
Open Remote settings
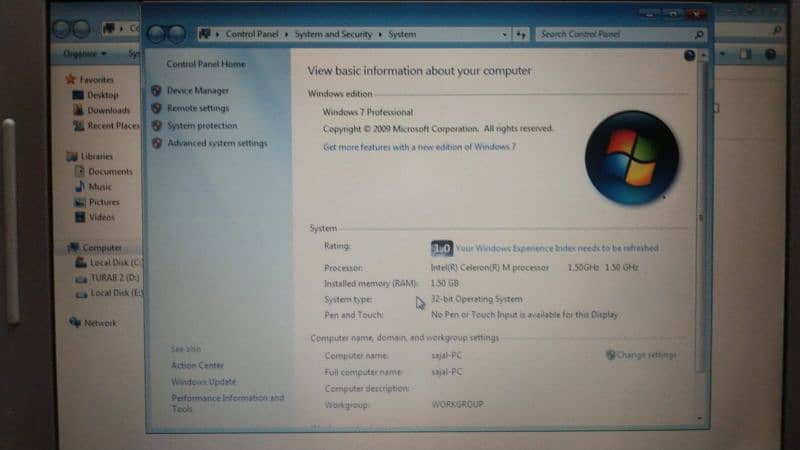click(x=198, y=108)
